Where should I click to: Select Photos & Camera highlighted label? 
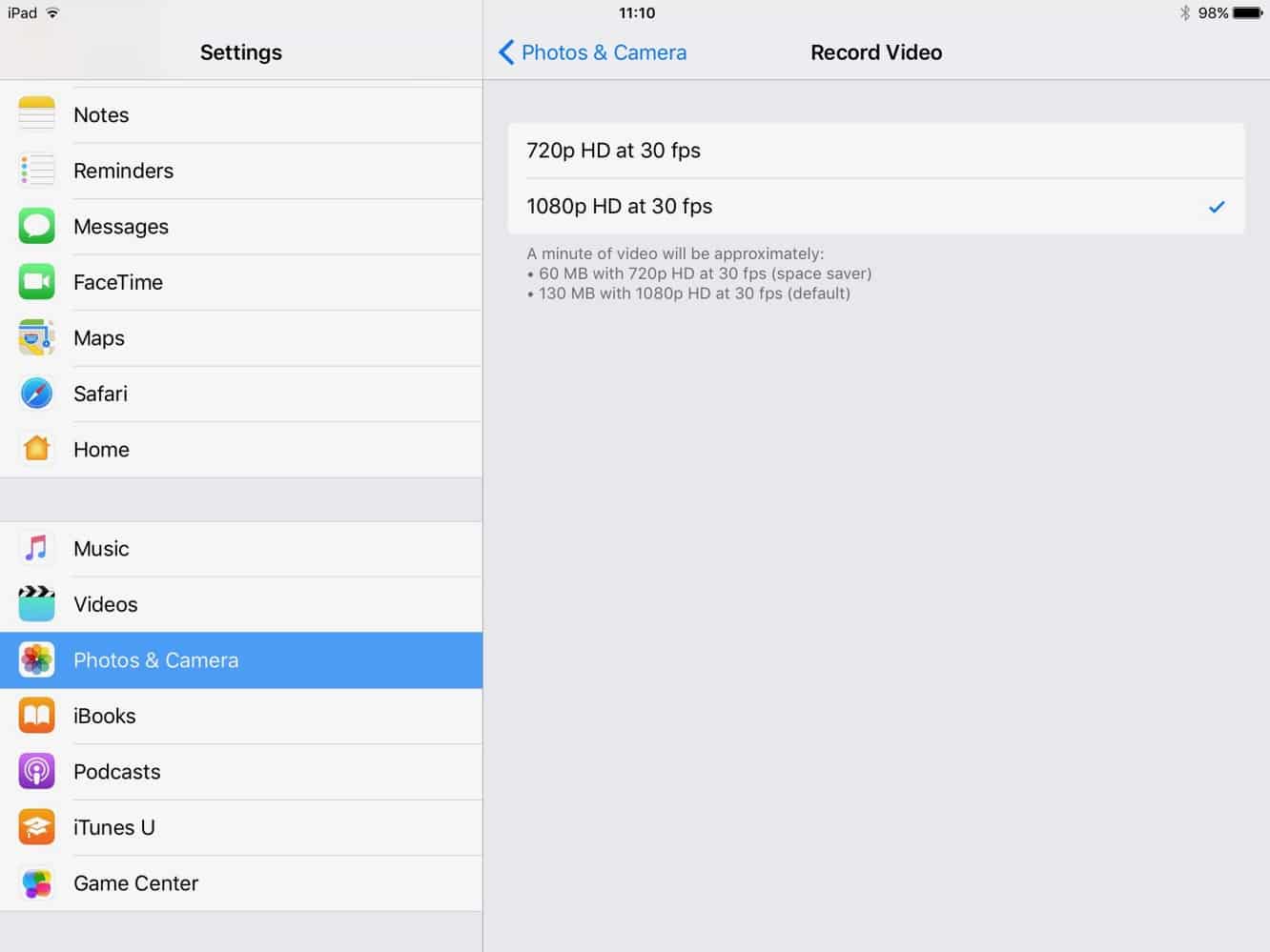click(x=156, y=660)
